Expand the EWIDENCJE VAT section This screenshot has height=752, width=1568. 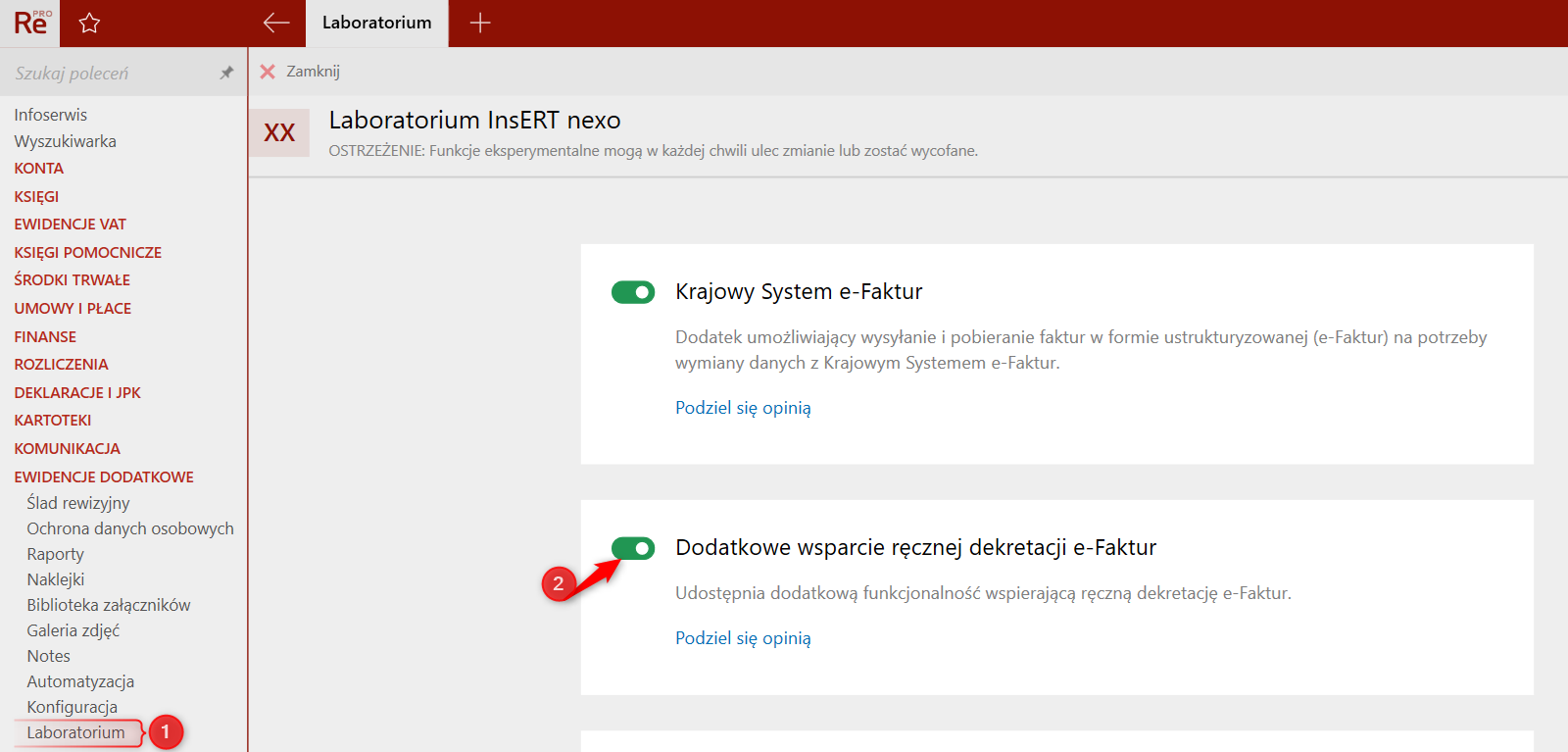click(x=70, y=225)
